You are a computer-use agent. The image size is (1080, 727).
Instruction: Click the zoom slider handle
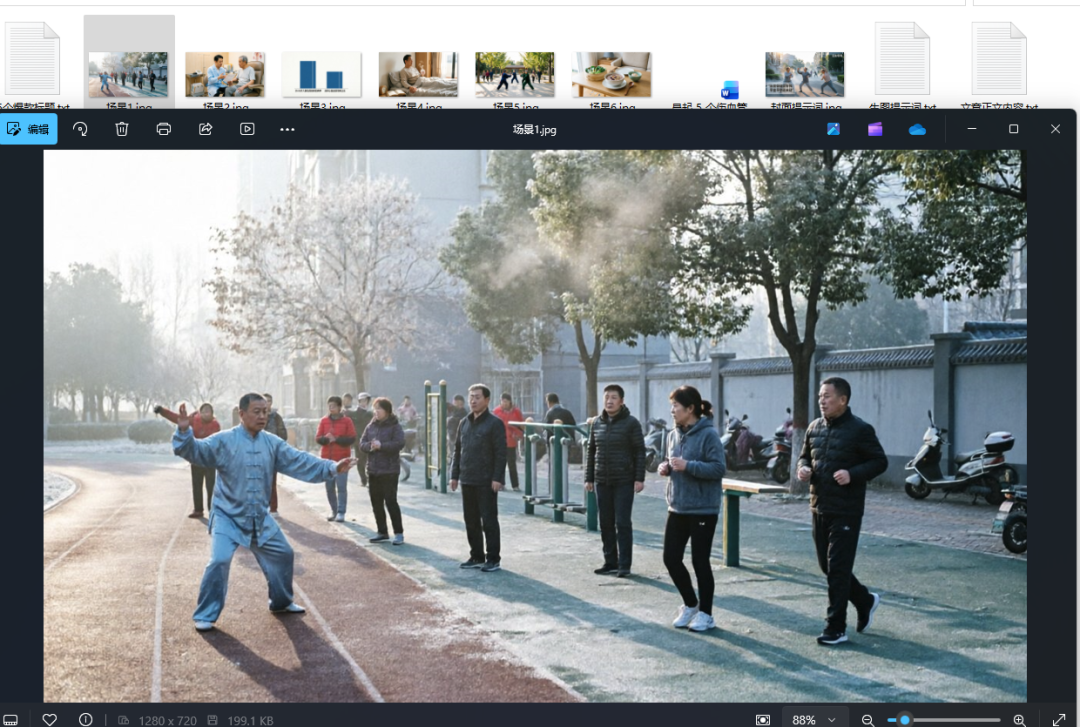(905, 720)
